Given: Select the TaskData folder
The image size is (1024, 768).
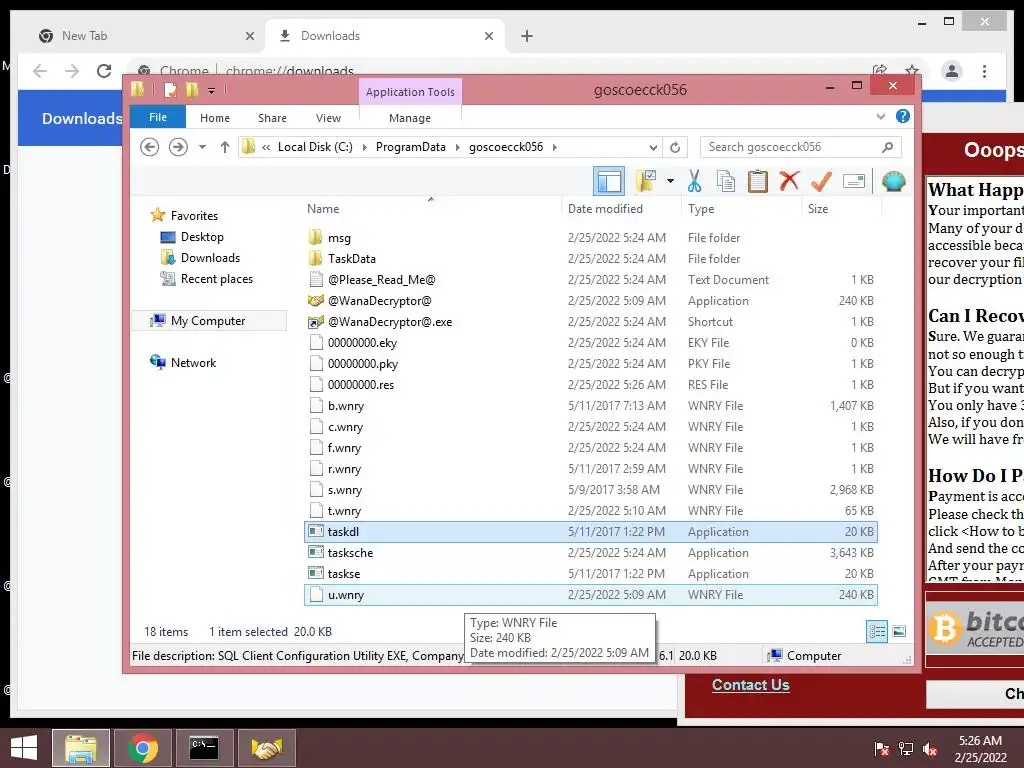Looking at the screenshot, I should click(x=590, y=259).
